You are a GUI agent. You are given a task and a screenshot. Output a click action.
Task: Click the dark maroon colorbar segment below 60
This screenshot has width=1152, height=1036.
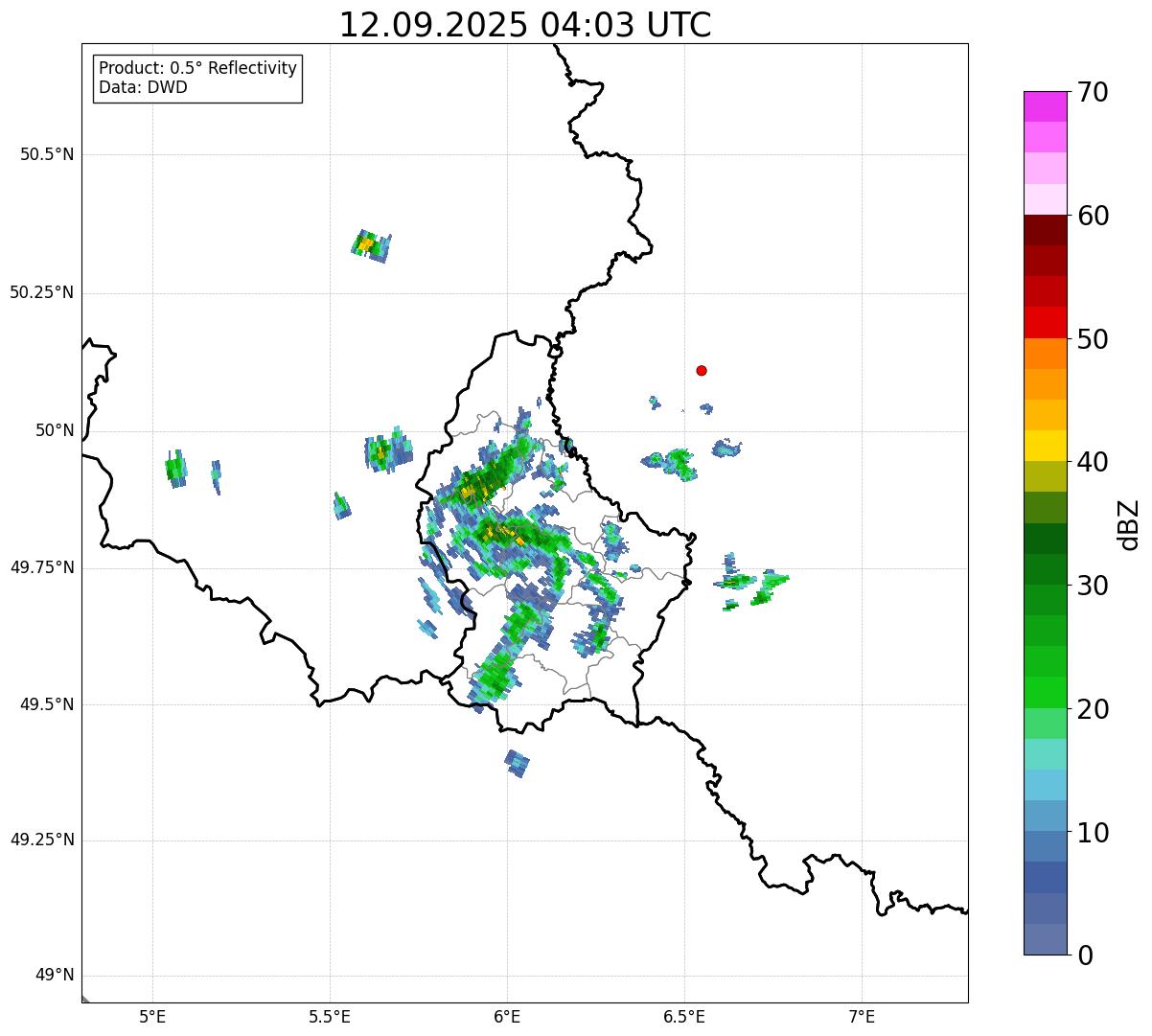[1045, 230]
